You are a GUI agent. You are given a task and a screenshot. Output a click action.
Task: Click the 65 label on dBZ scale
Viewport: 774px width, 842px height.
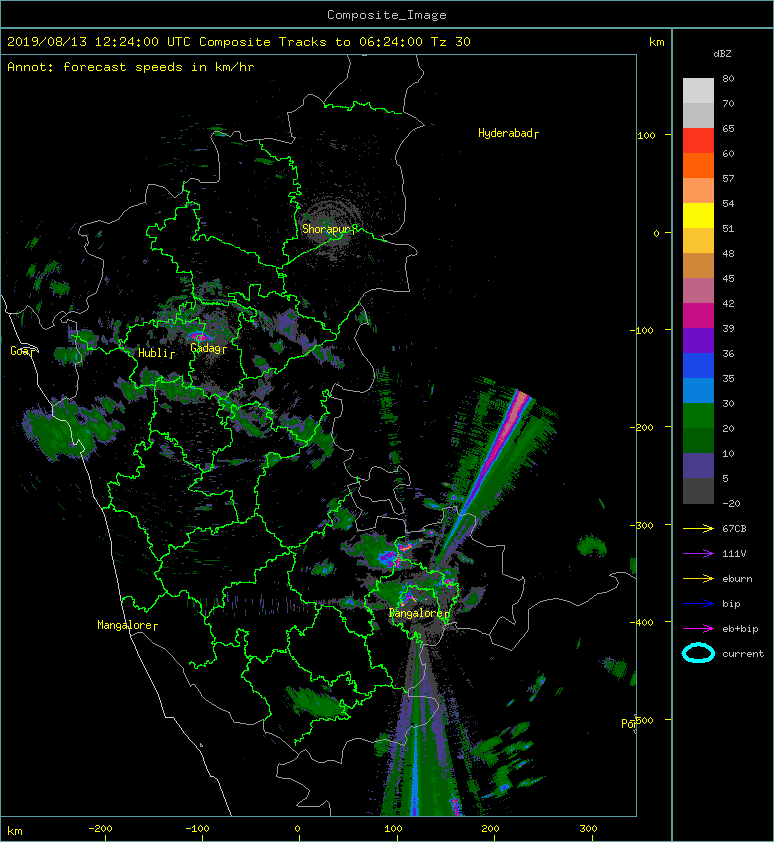[728, 128]
